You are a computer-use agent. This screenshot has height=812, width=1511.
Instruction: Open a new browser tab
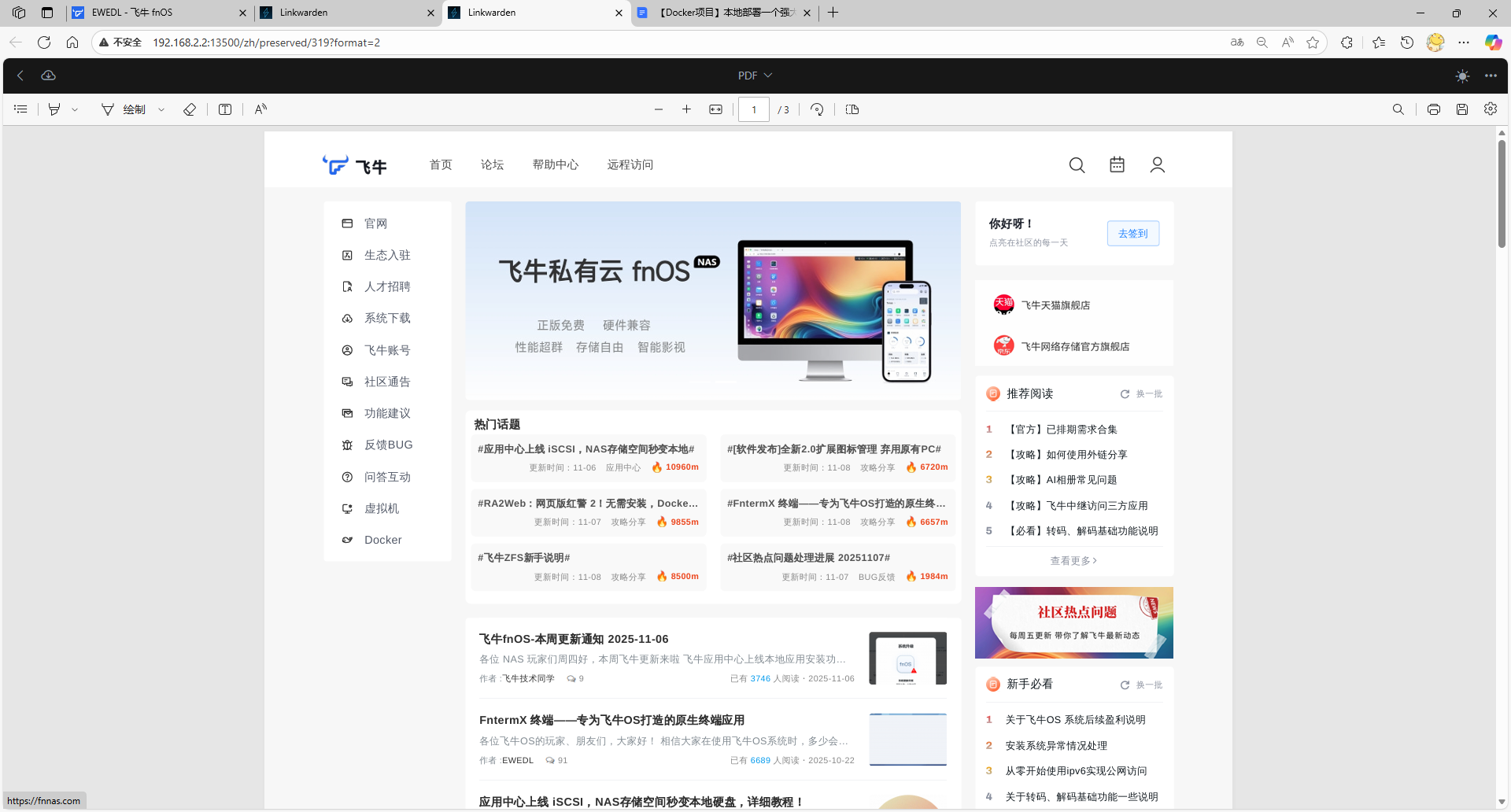(833, 13)
